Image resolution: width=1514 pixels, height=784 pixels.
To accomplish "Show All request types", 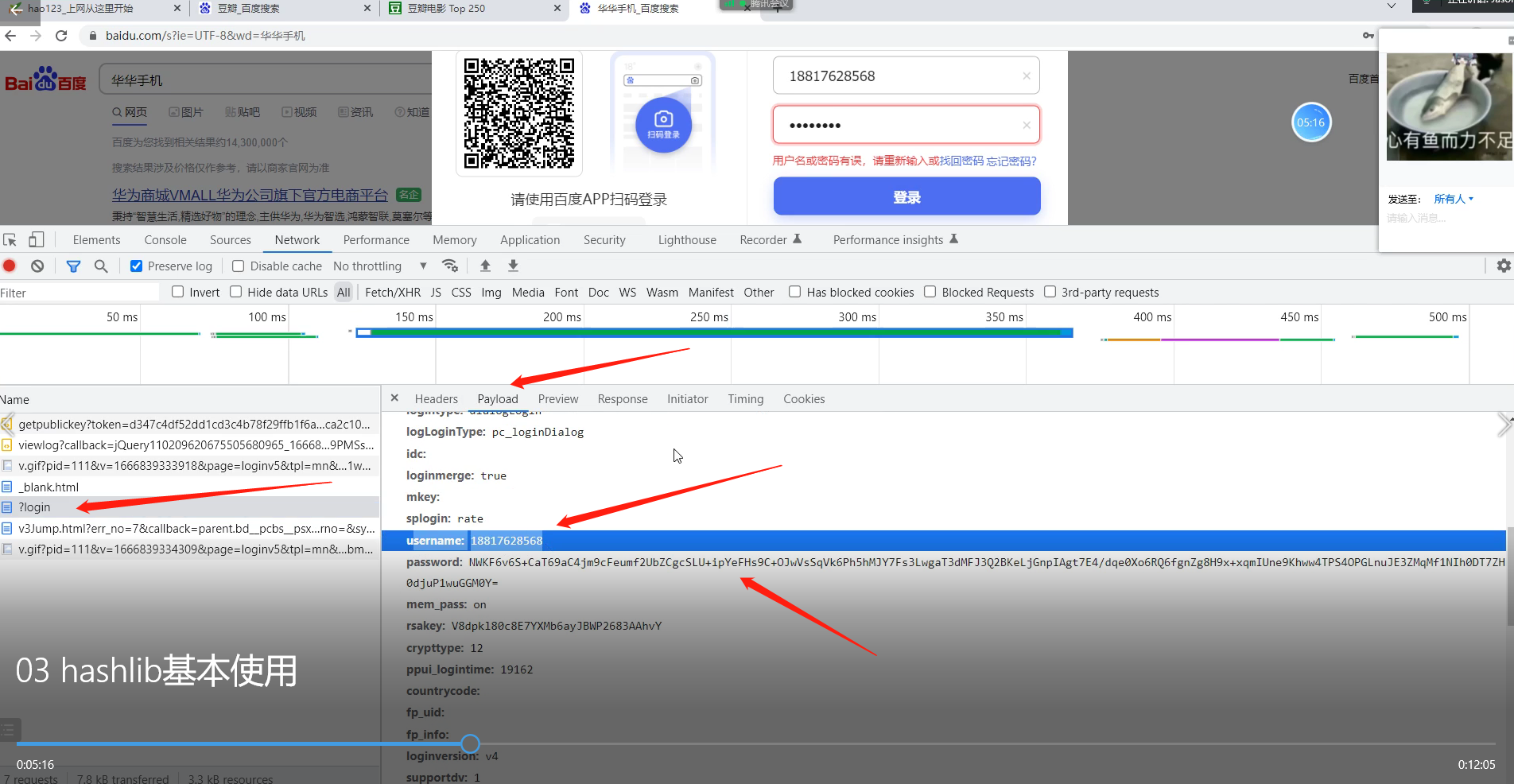I will pyautogui.click(x=344, y=293).
